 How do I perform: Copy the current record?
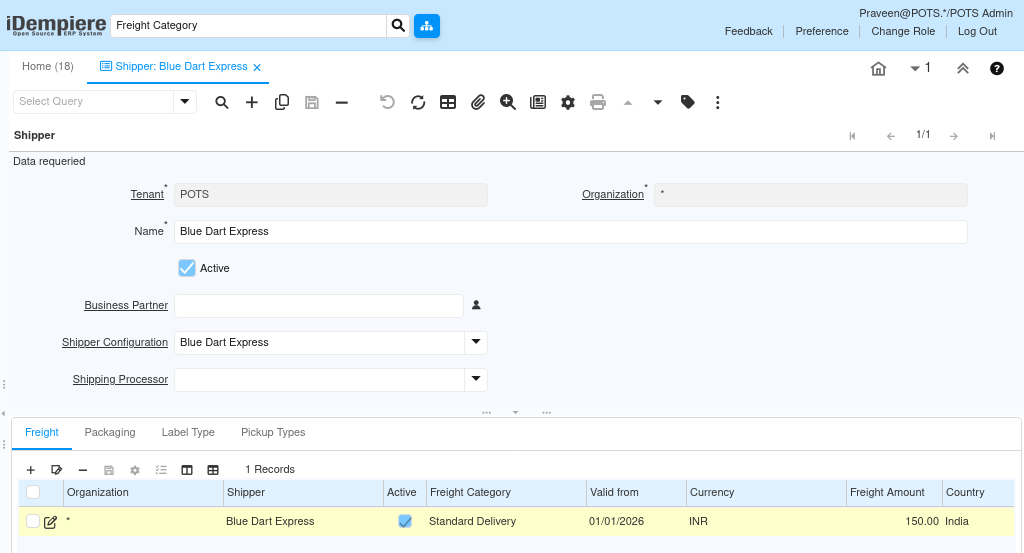(281, 103)
